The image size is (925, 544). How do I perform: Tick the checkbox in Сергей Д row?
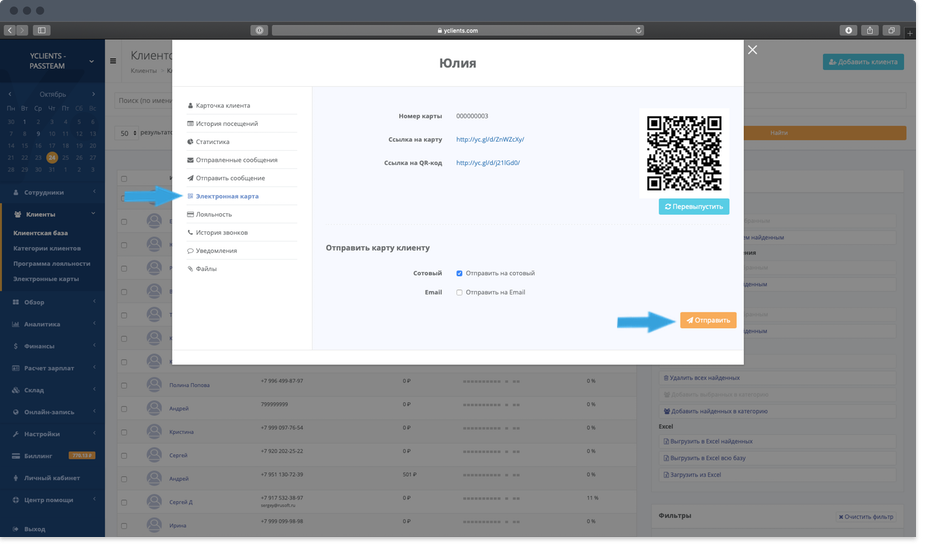click(124, 503)
